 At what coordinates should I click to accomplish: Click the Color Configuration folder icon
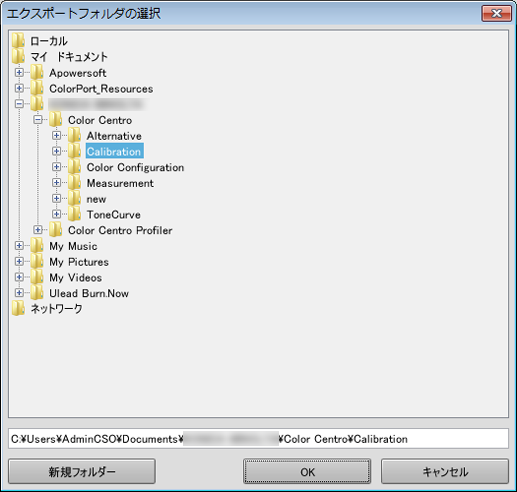point(74,167)
